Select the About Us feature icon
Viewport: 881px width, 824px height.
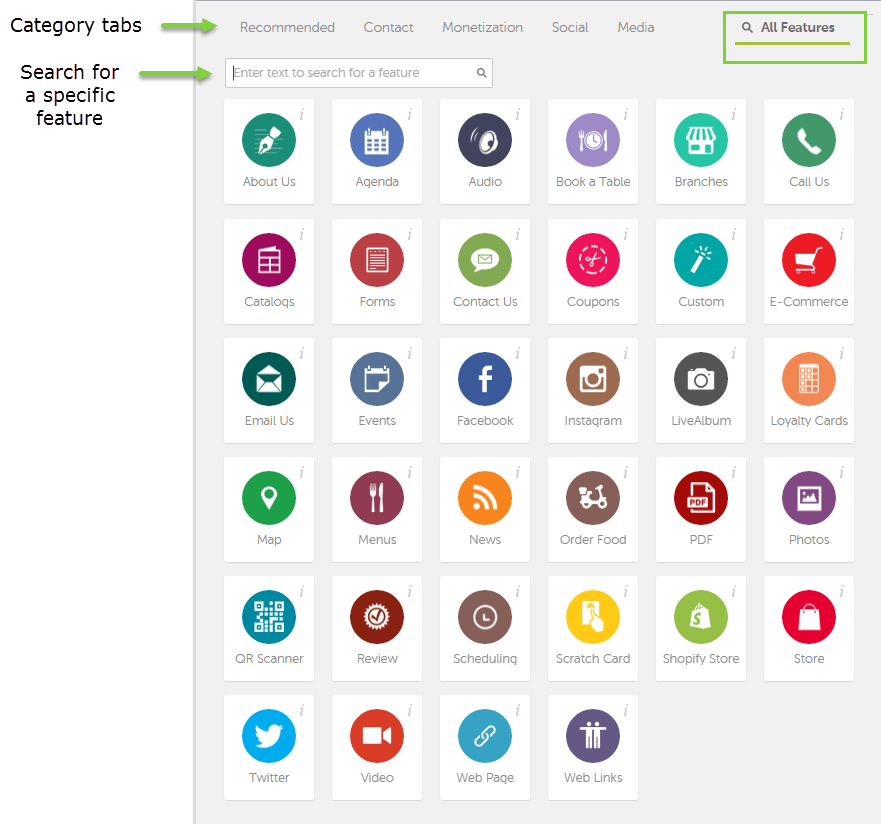click(269, 141)
